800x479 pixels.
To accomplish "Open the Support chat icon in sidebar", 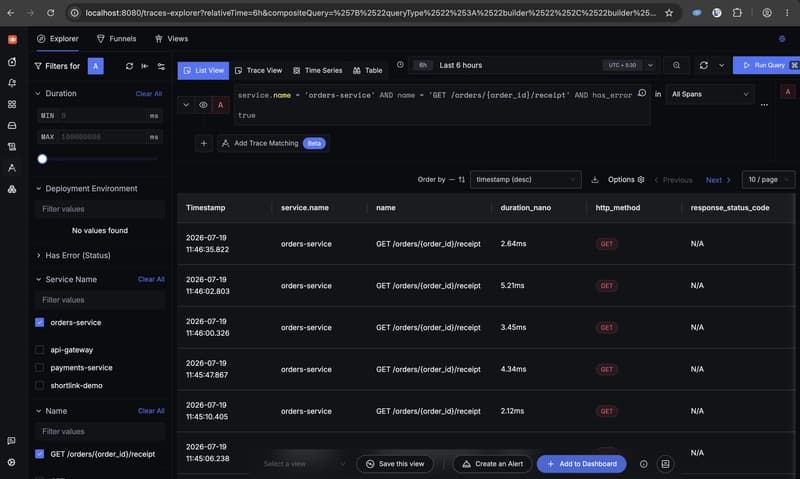I will [12, 441].
